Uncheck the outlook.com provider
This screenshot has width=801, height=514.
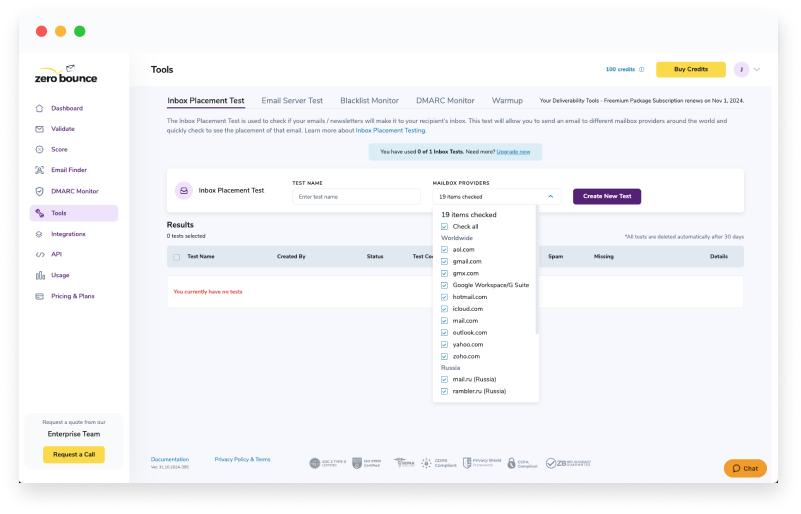pos(444,333)
